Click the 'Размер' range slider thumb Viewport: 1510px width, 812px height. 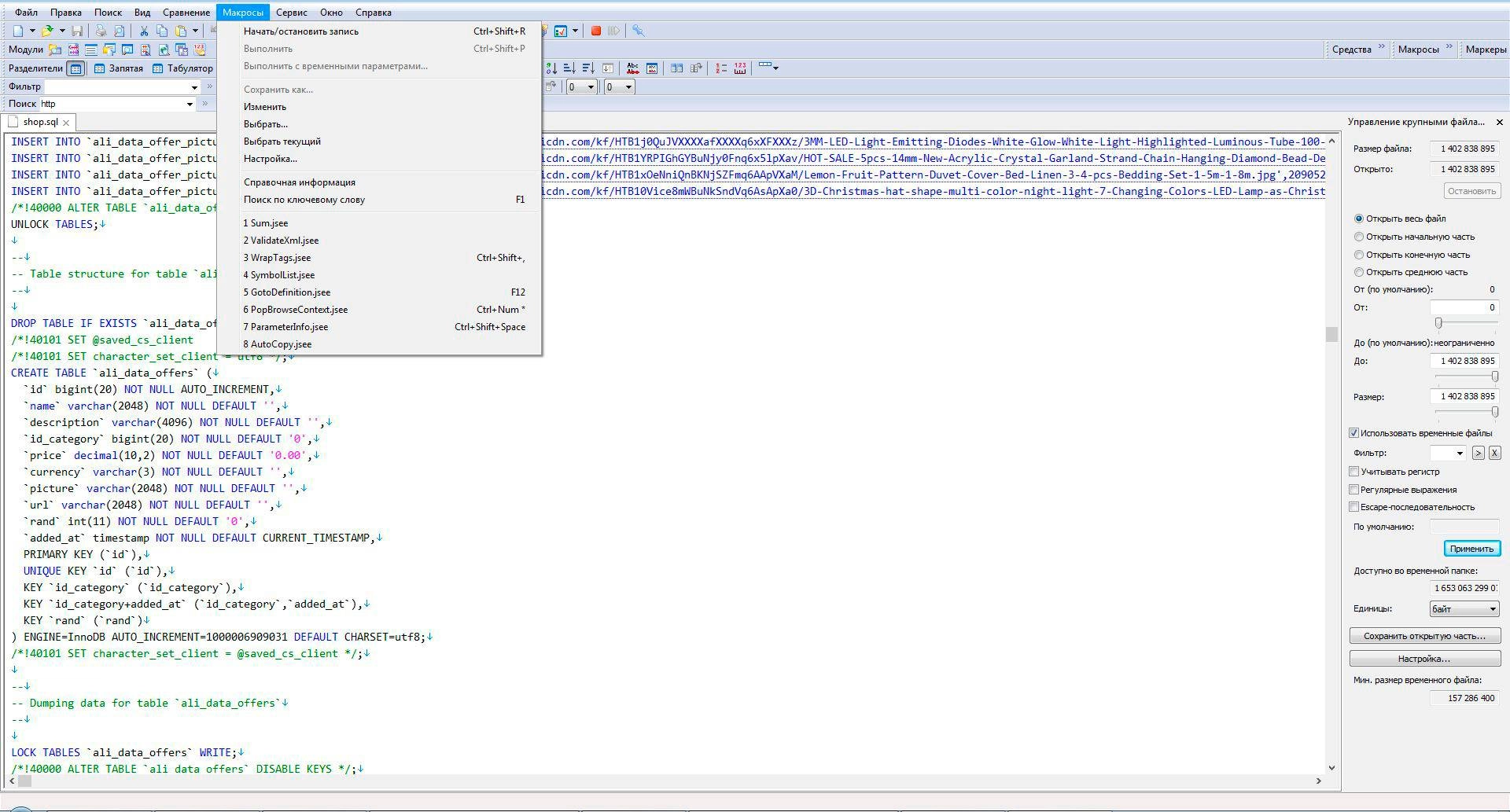click(x=1495, y=412)
